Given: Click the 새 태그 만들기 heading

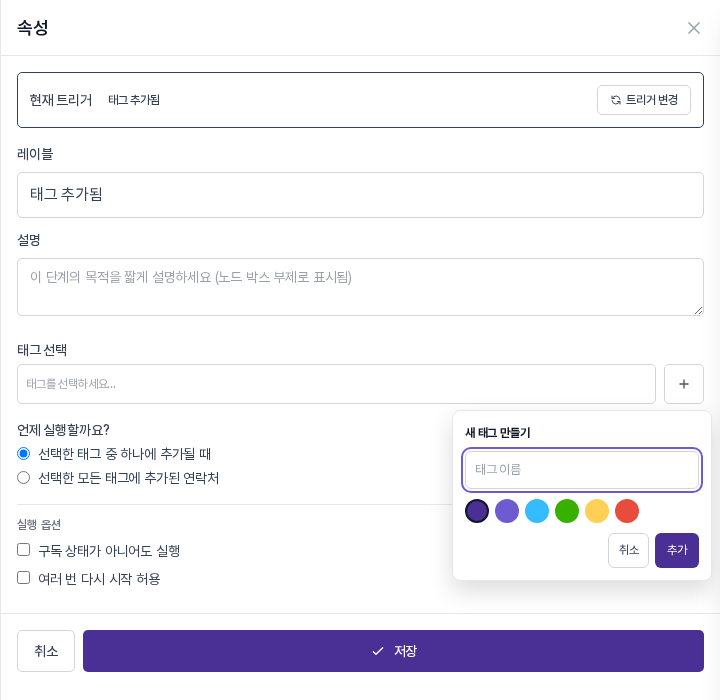Looking at the screenshot, I should point(498,433).
